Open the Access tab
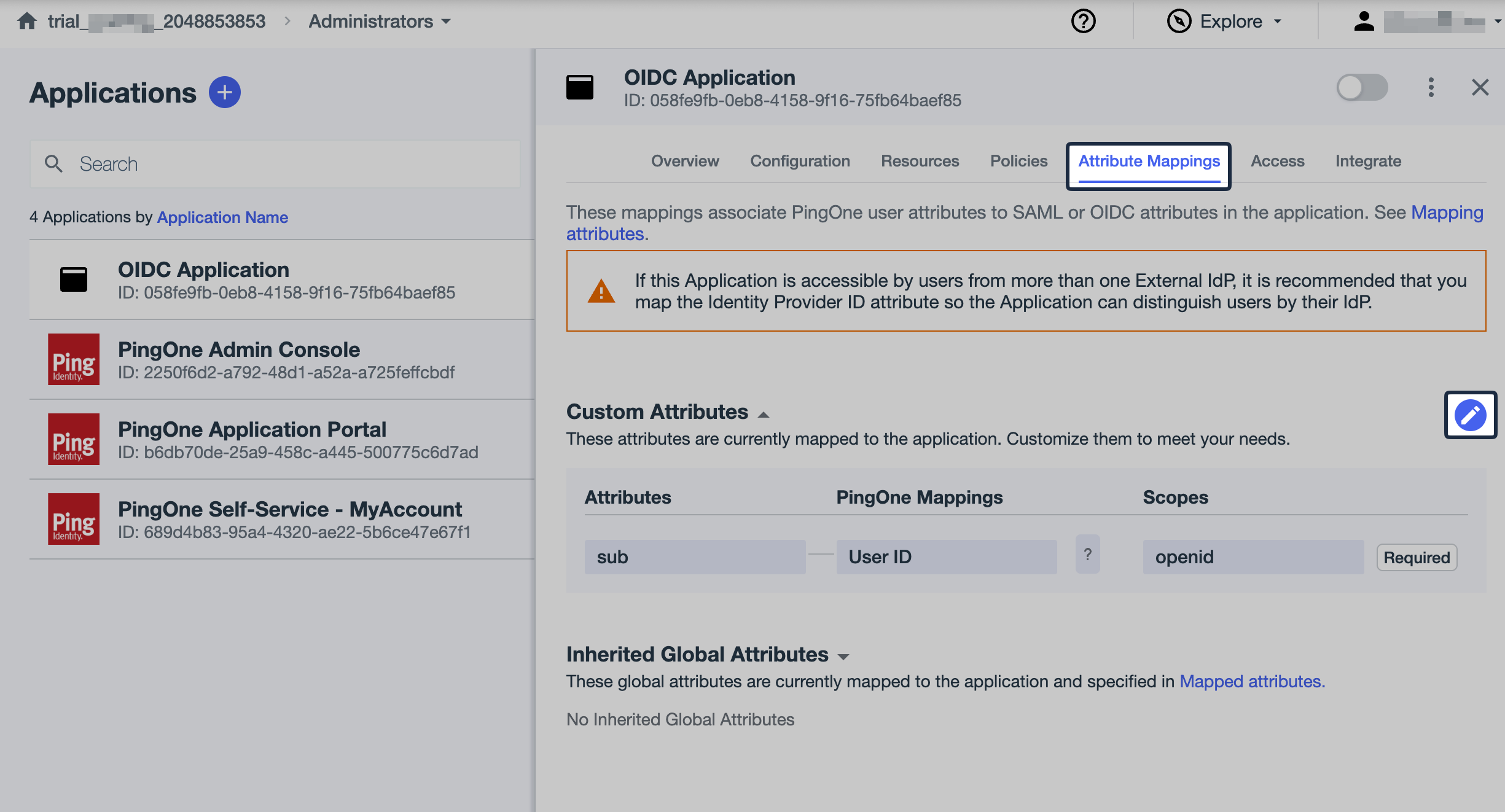This screenshot has height=812, width=1505. coord(1277,161)
